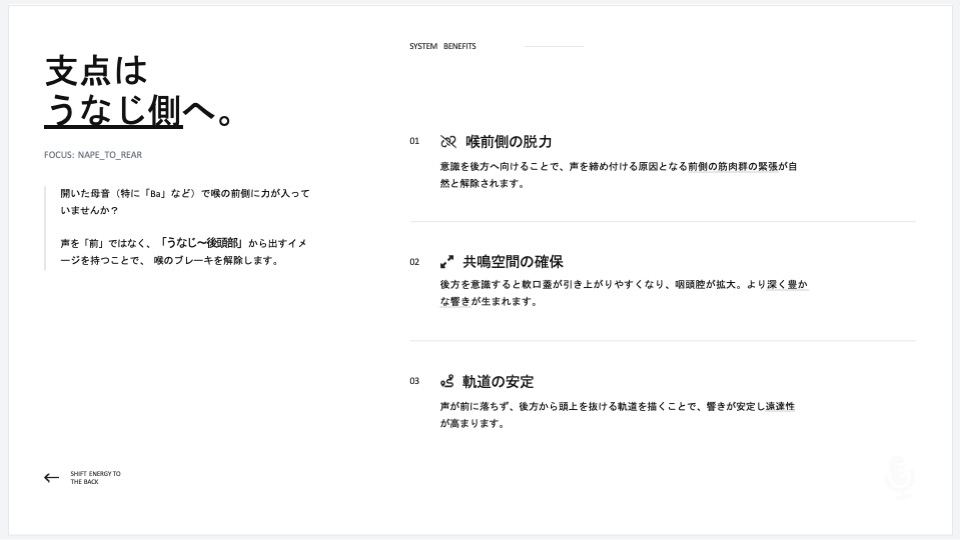Click the number 03 marker
Viewport: 960px width, 540px height.
(x=414, y=381)
